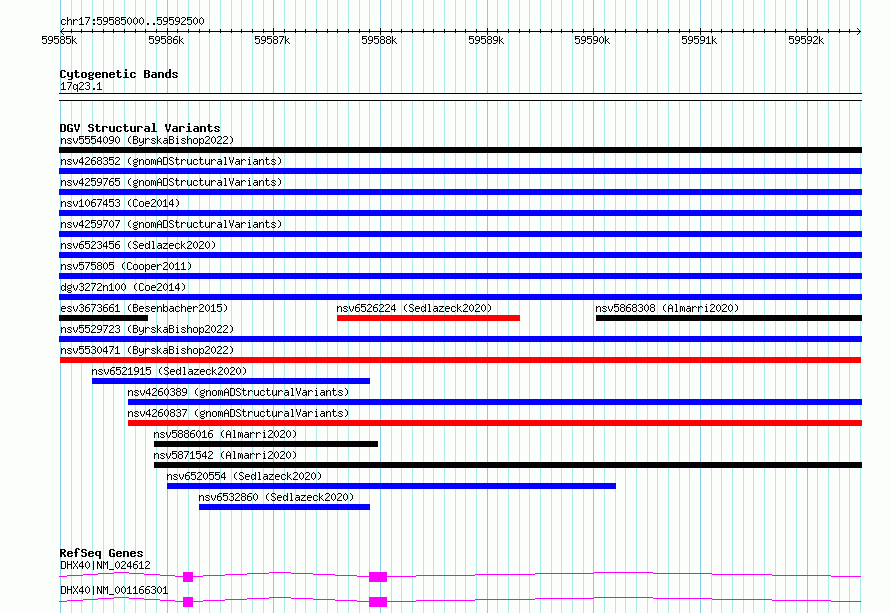The width and height of the screenshot is (890, 613).
Task: Click the RefSeq Genes track title
Action: (x=102, y=553)
